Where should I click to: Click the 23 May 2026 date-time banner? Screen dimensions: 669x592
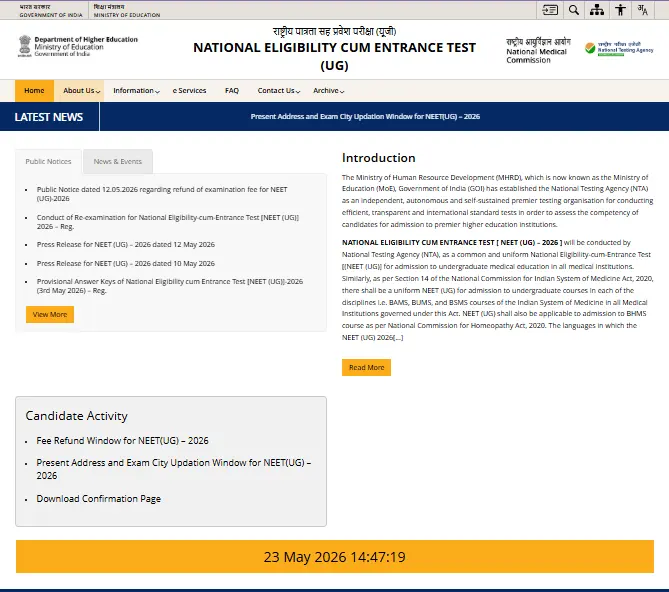click(x=335, y=557)
